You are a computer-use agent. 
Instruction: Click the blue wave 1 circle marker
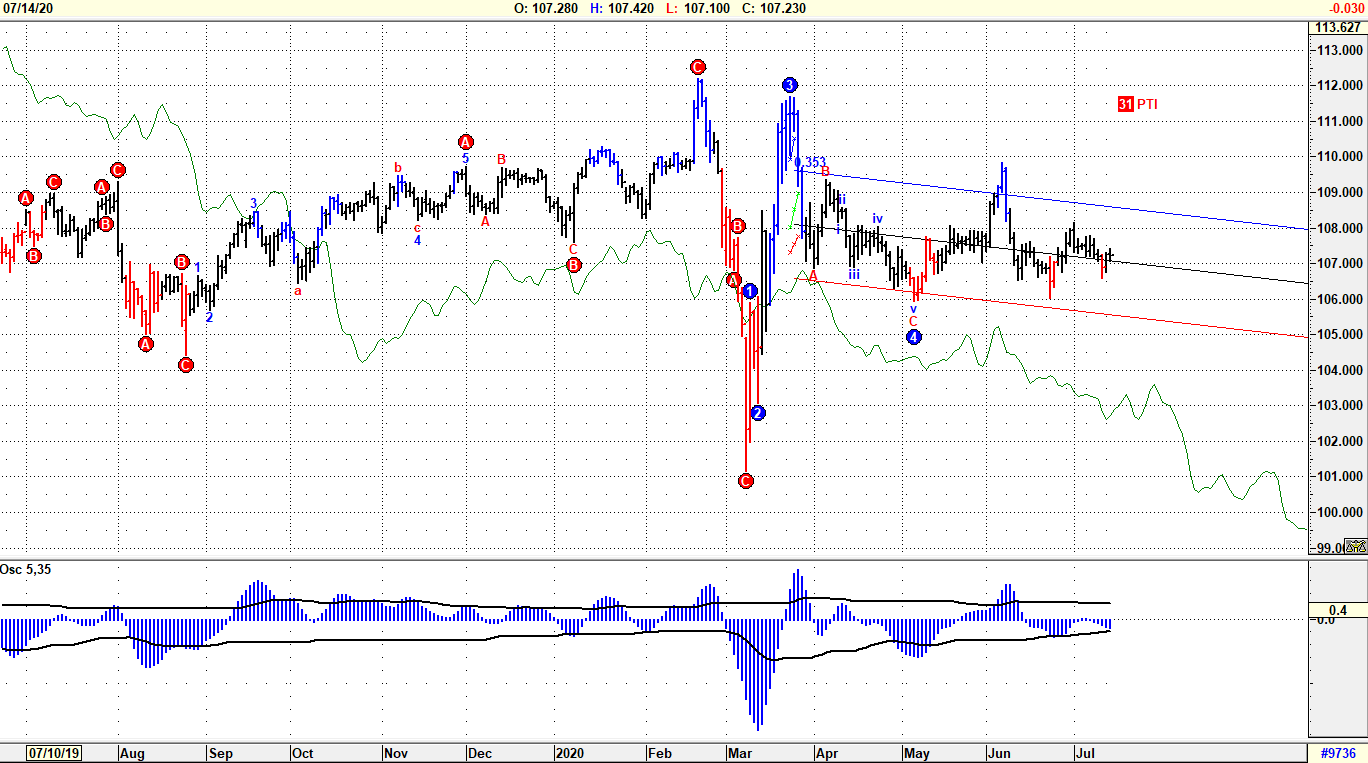coord(749,292)
